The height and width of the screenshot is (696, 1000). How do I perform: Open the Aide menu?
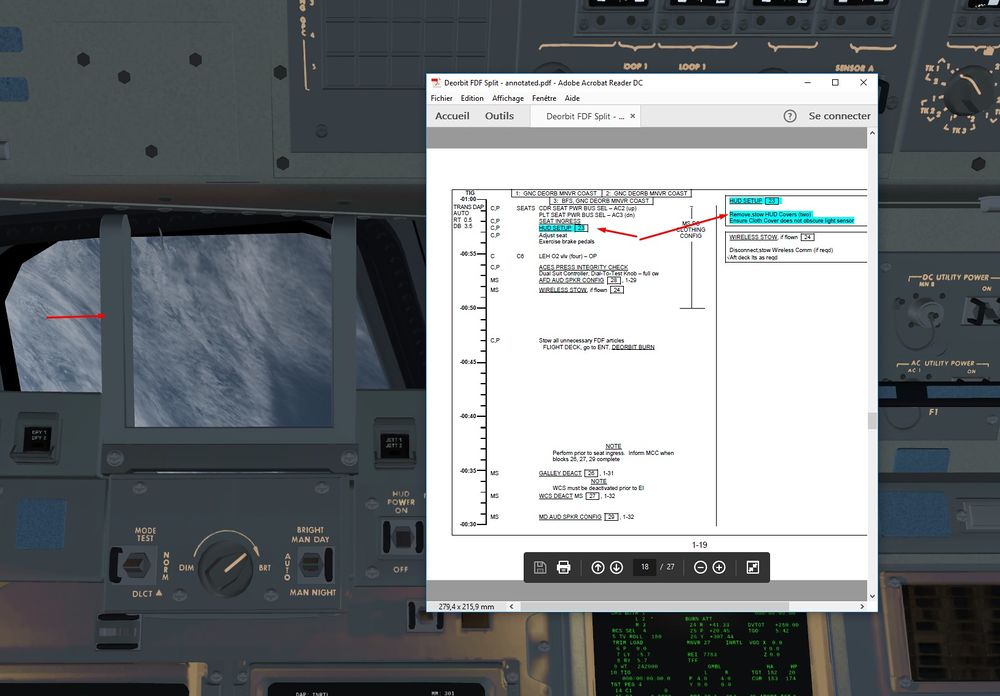pos(572,98)
